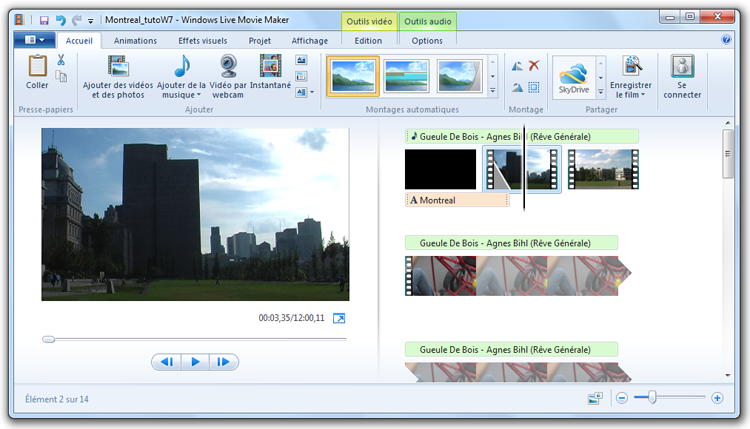750x429 pixels.
Task: Change thumbnail size icon in status bar
Action: click(x=595, y=398)
